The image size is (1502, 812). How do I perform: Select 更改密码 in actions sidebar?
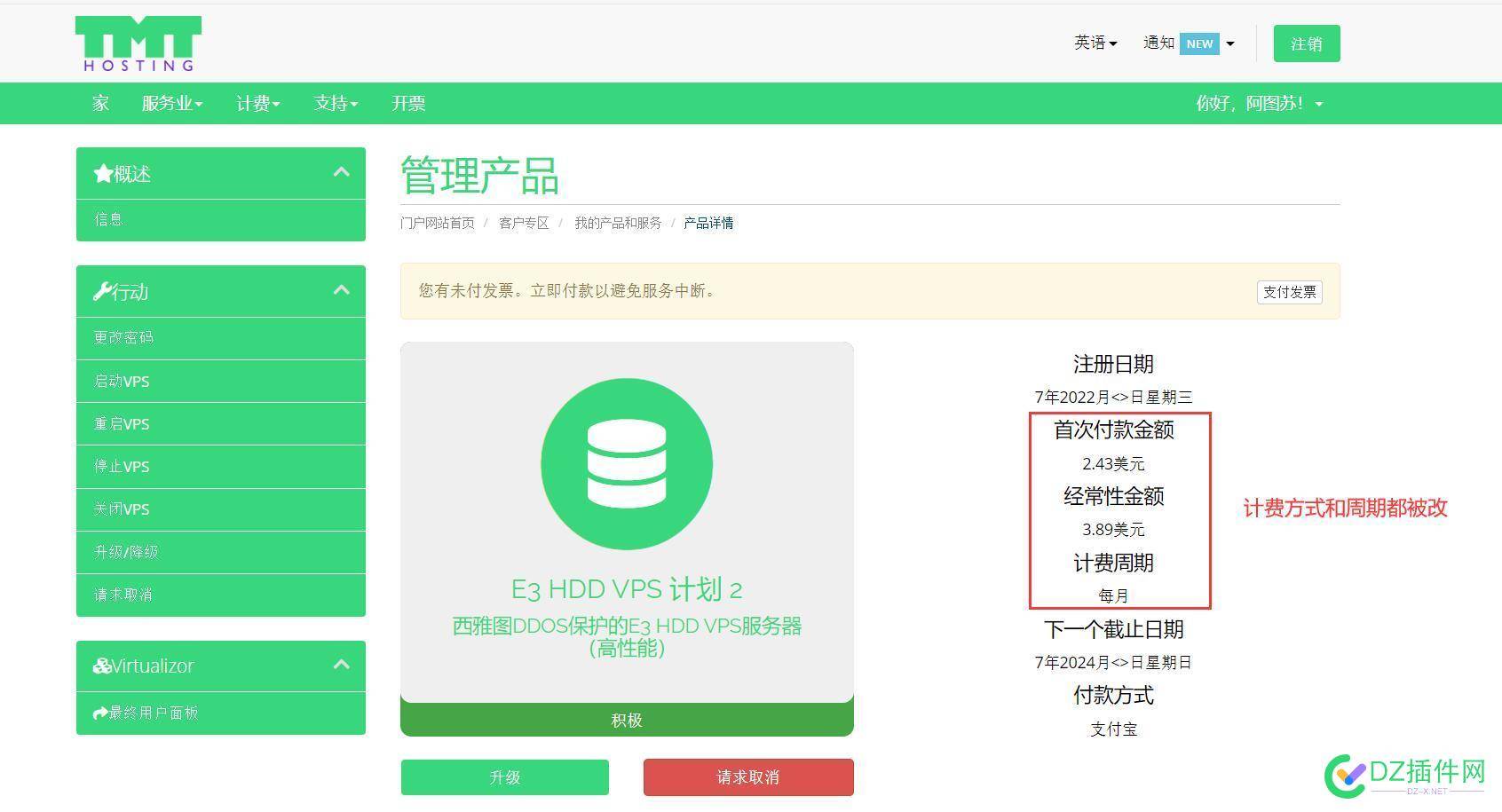pos(221,338)
